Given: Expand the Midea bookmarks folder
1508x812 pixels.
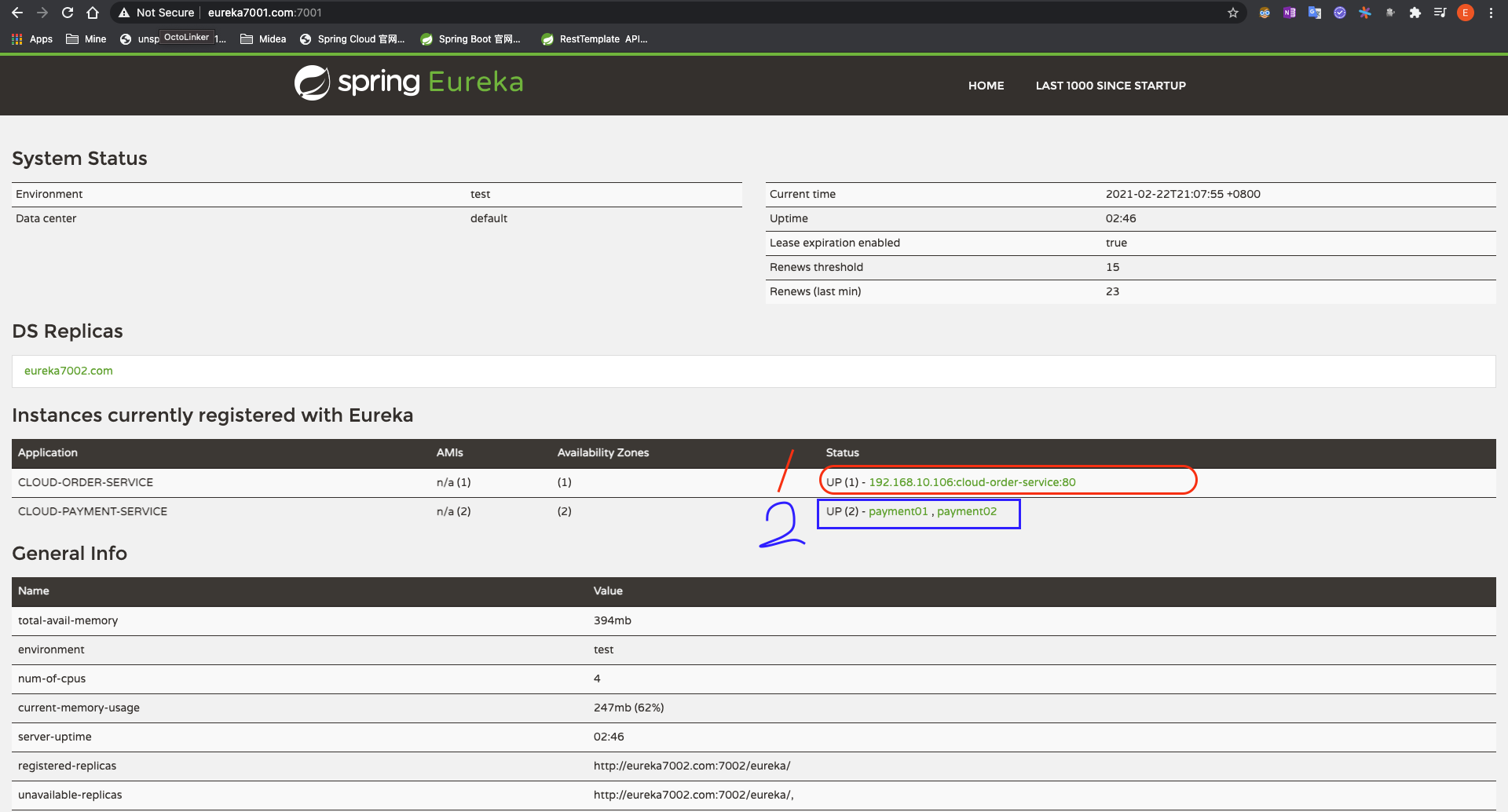Looking at the screenshot, I should (263, 39).
